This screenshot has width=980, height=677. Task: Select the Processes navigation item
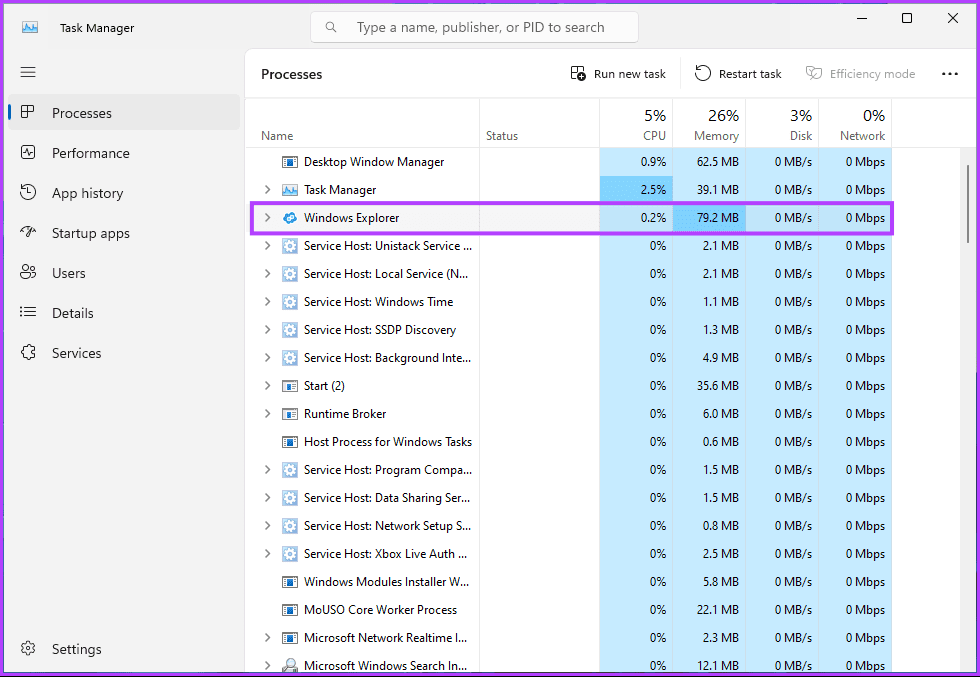click(x=124, y=113)
